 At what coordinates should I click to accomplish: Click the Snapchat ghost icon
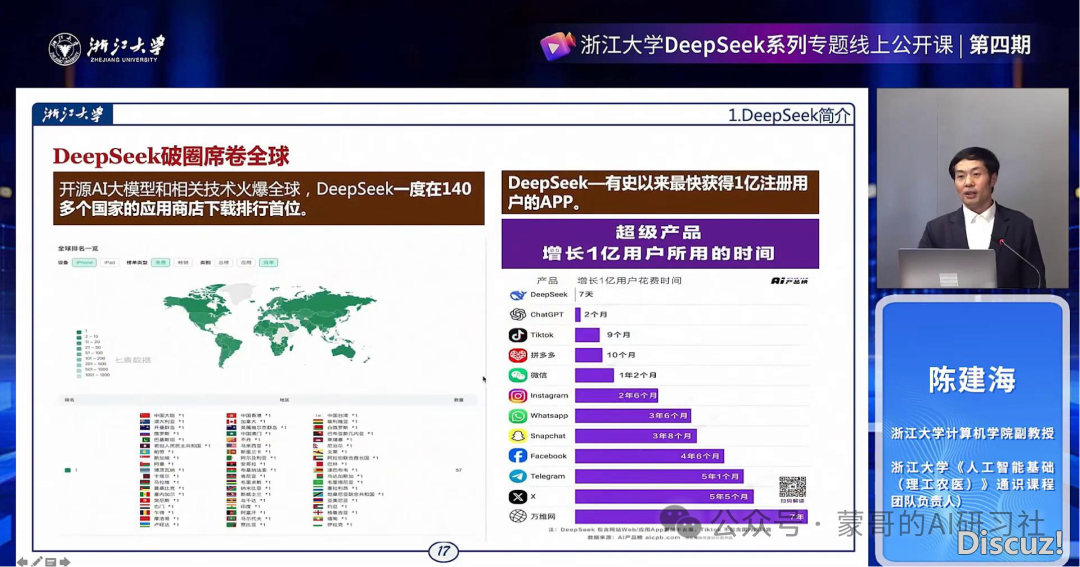click(x=517, y=436)
